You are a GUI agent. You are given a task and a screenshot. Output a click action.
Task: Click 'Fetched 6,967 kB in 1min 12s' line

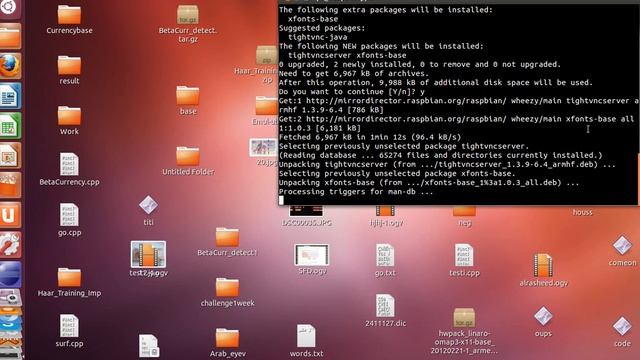coord(370,137)
